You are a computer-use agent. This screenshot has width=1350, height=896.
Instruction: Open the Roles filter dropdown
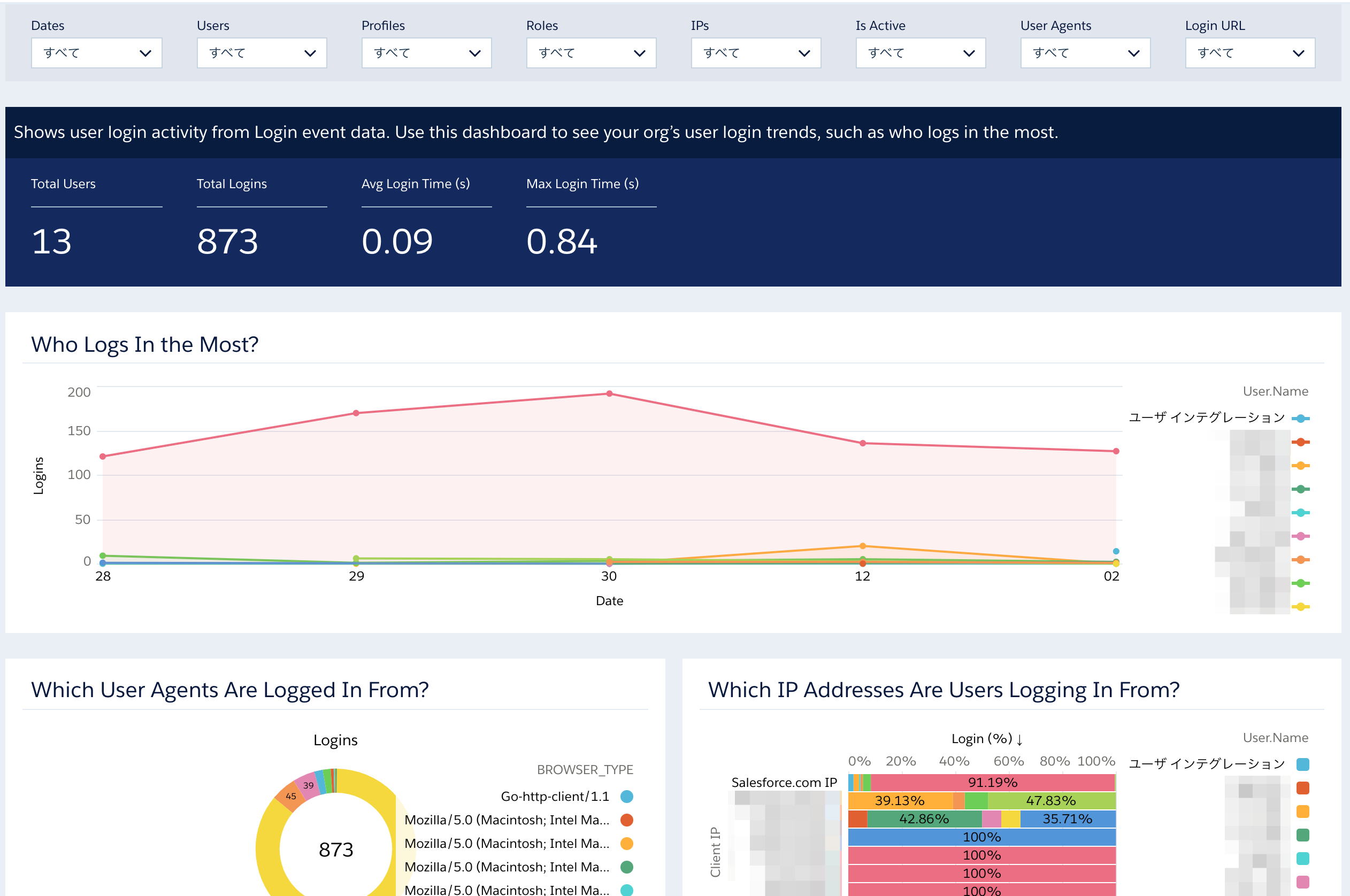click(x=591, y=53)
